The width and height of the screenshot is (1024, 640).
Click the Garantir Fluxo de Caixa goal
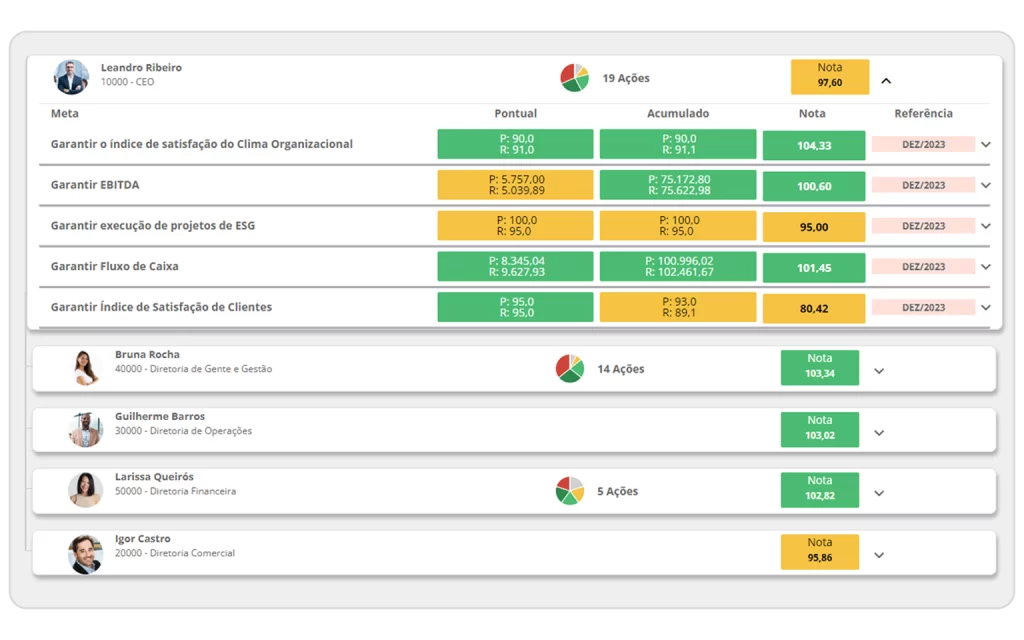[114, 266]
